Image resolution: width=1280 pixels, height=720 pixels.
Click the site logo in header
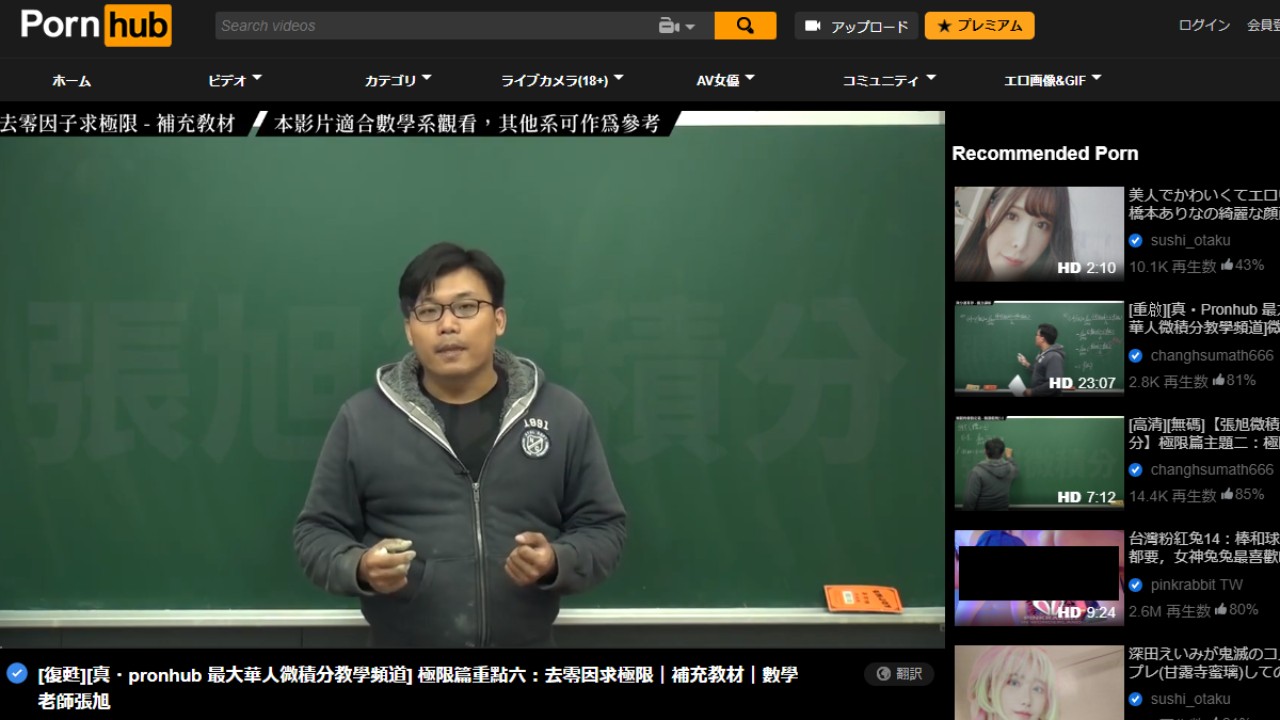click(96, 25)
